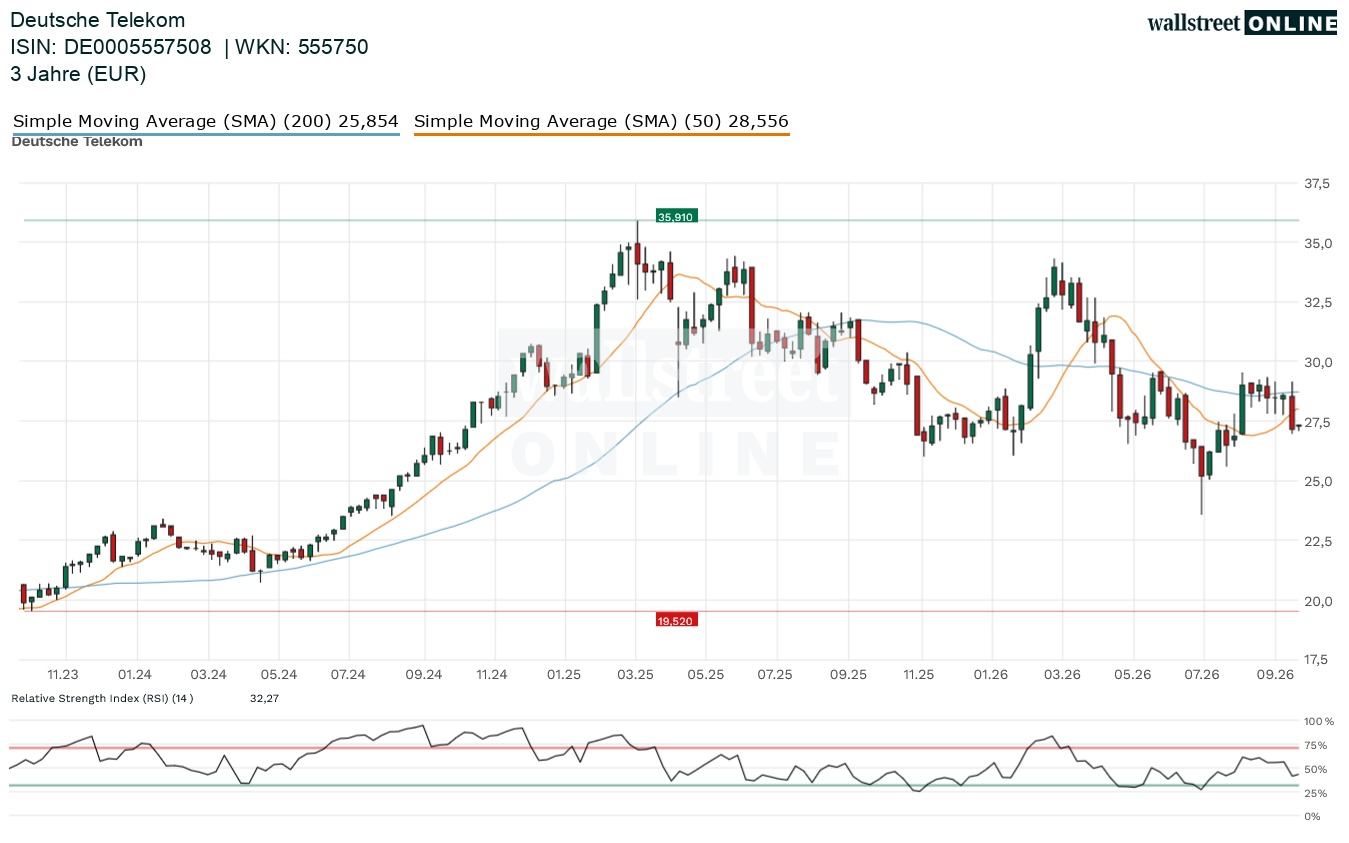1349x843 pixels.
Task: Click the 05.24 date axis label
Action: coord(279,675)
